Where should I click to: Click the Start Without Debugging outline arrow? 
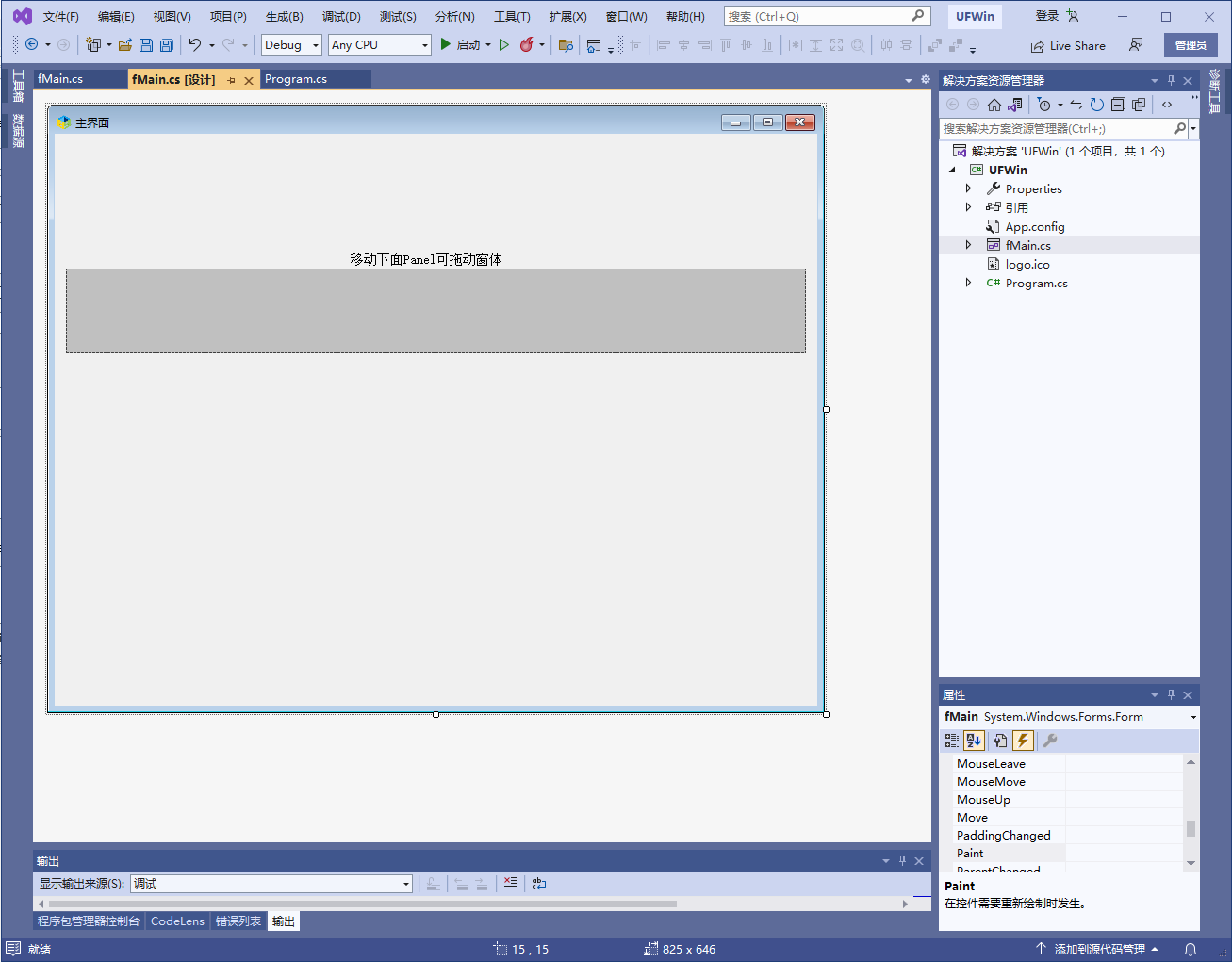(504, 44)
